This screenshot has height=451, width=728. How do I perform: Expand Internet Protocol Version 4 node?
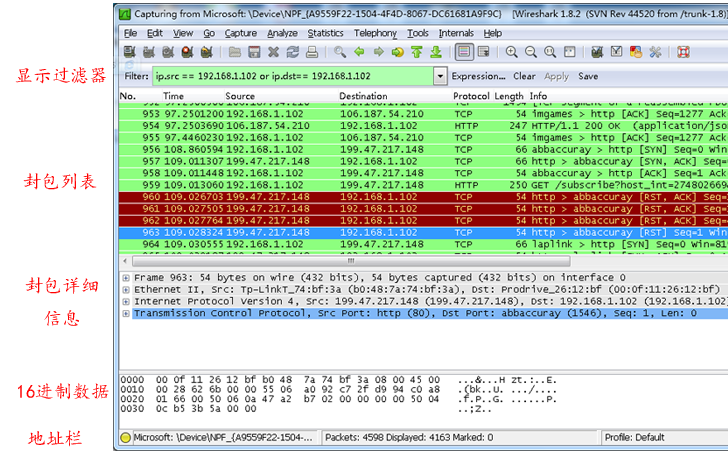coord(126,301)
